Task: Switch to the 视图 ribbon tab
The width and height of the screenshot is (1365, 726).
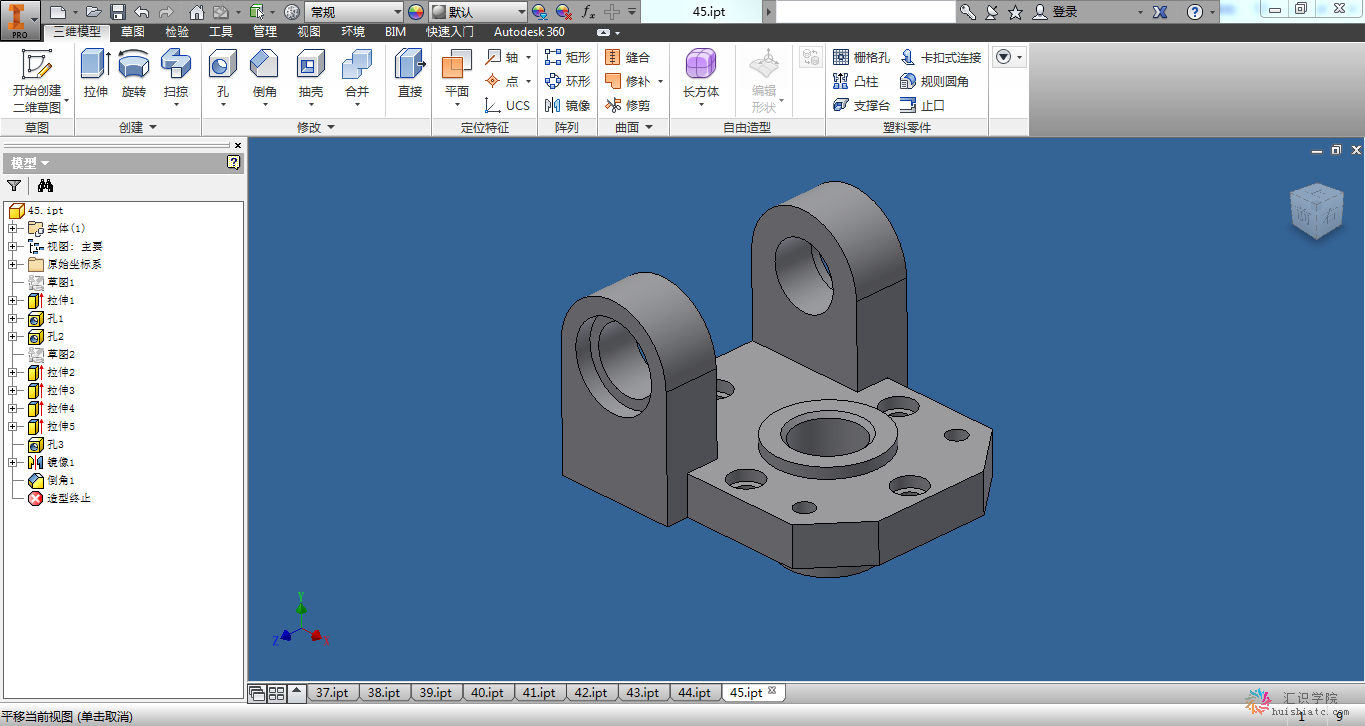Action: [x=309, y=32]
